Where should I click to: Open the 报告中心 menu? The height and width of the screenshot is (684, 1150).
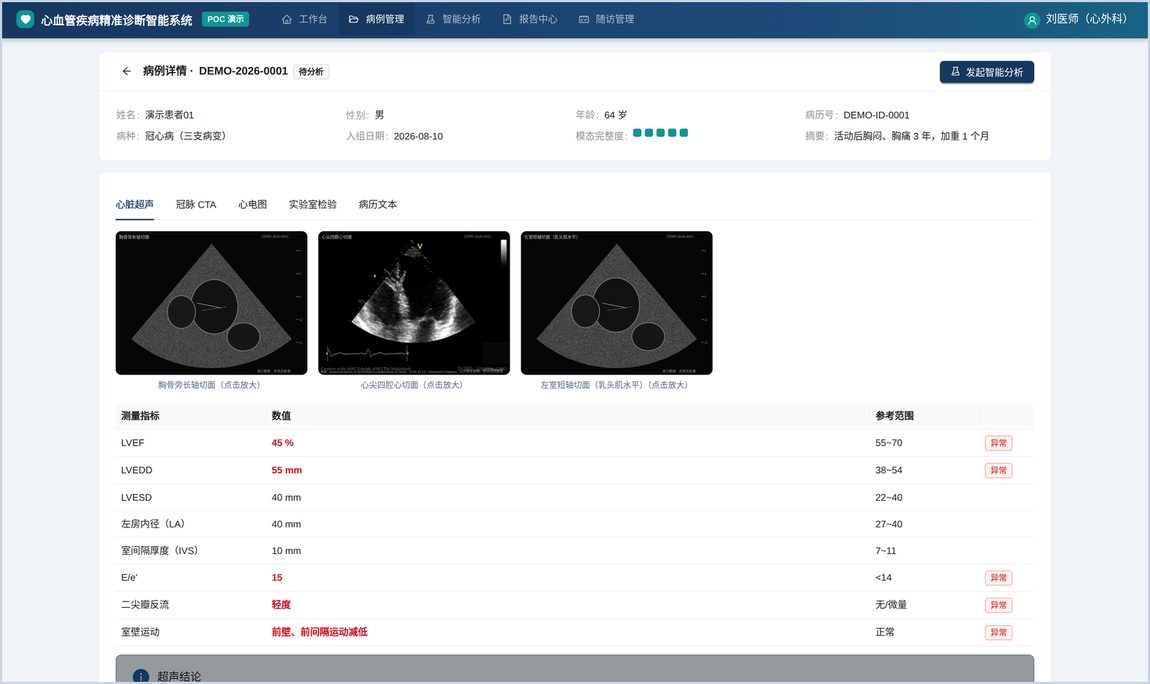pos(530,19)
